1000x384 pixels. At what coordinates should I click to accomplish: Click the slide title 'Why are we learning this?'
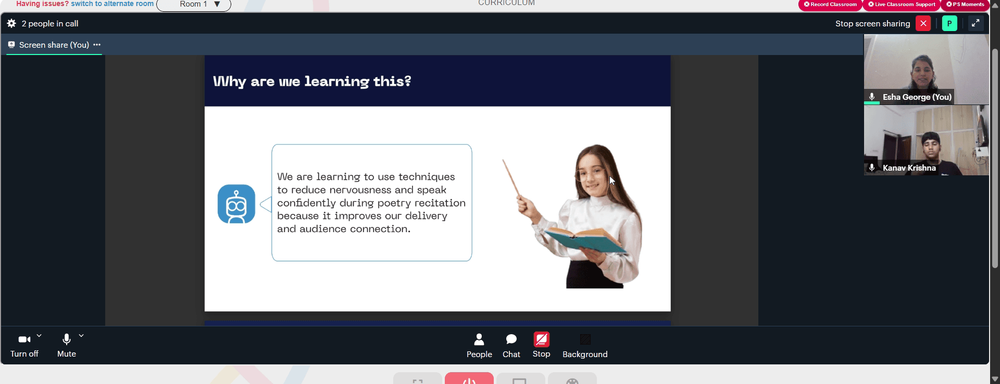click(312, 82)
